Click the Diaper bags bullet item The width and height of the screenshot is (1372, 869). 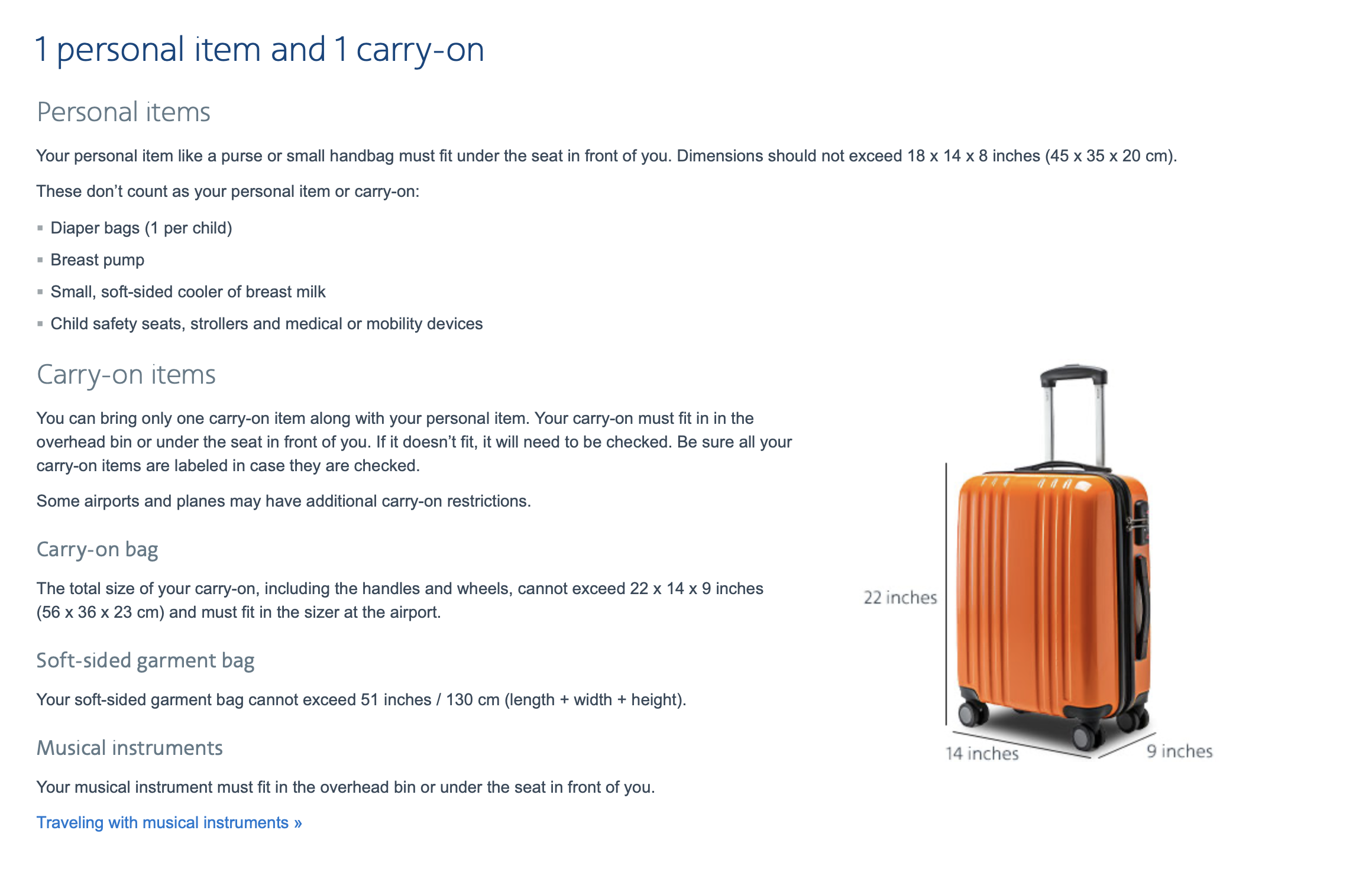pos(141,228)
